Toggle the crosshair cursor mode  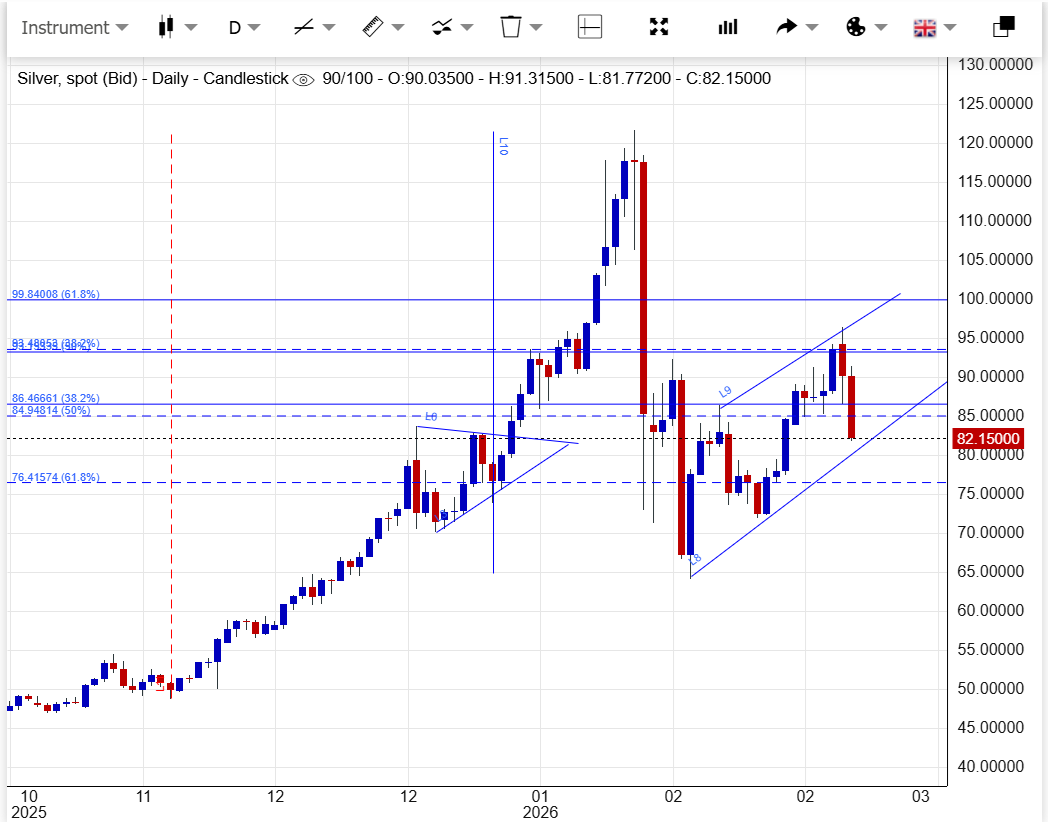(x=590, y=27)
